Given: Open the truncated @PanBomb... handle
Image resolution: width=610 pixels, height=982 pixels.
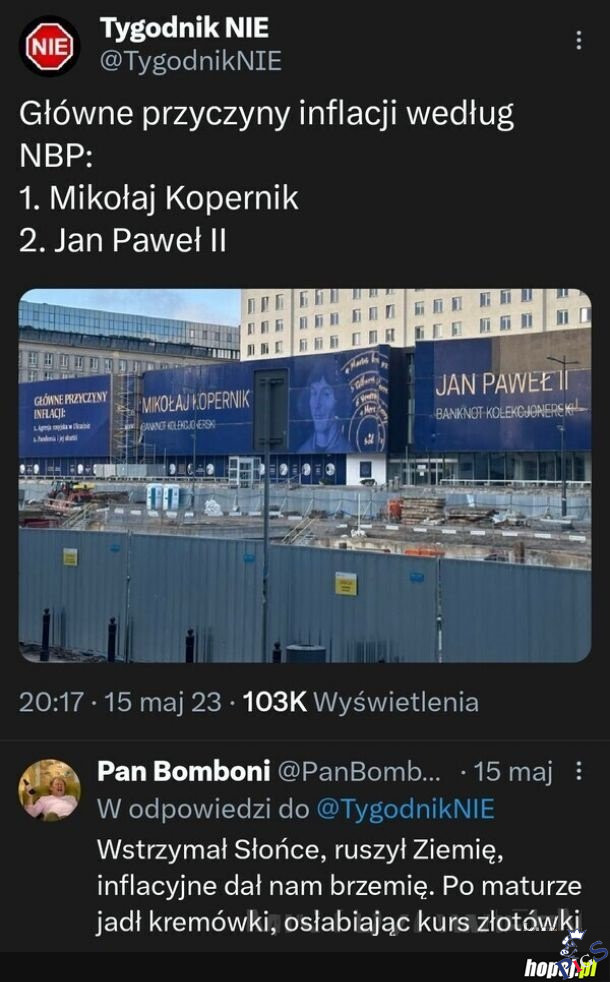Looking at the screenshot, I should (x=358, y=772).
